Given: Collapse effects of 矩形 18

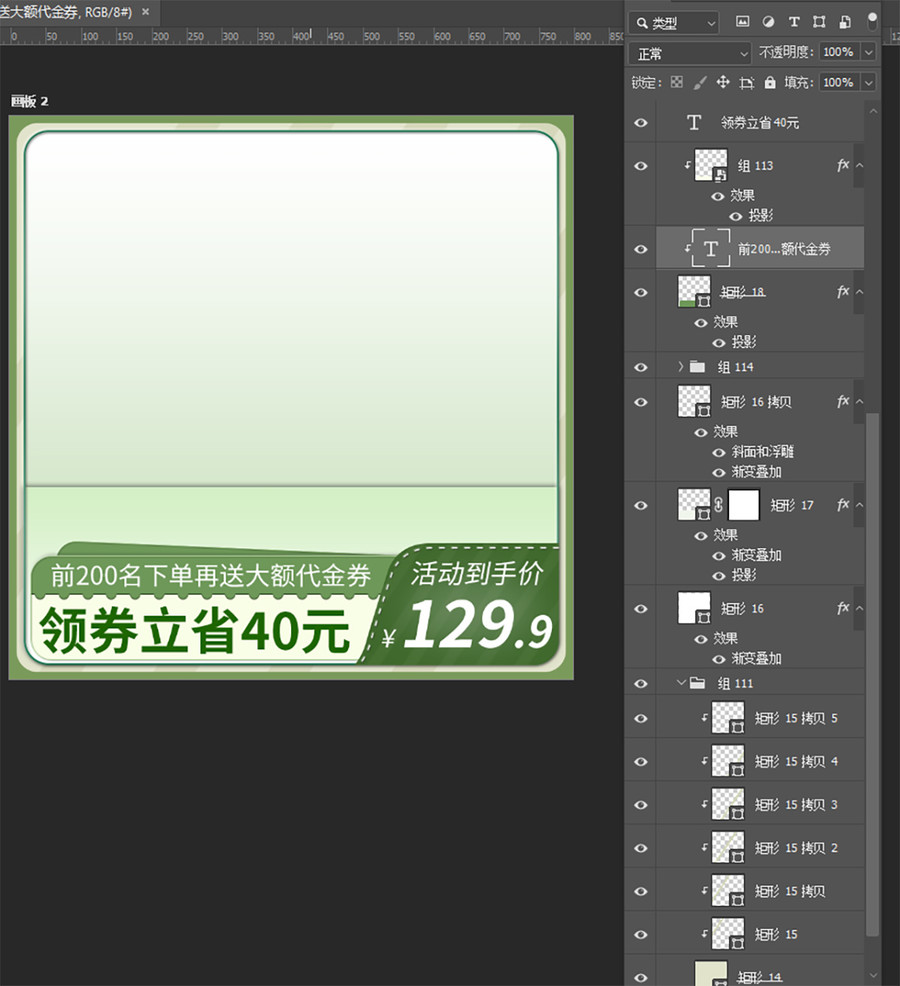Looking at the screenshot, I should [x=859, y=292].
